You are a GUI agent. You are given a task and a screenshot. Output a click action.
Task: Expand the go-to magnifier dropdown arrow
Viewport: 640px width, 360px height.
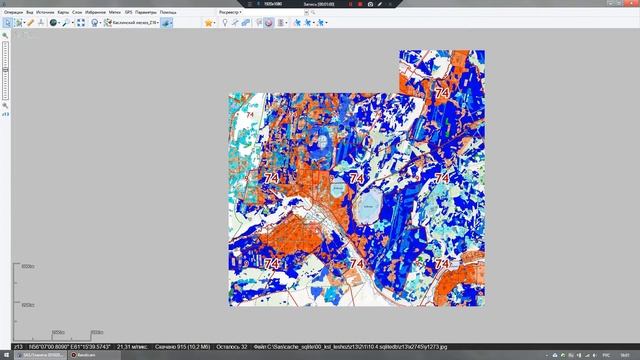tap(72, 23)
